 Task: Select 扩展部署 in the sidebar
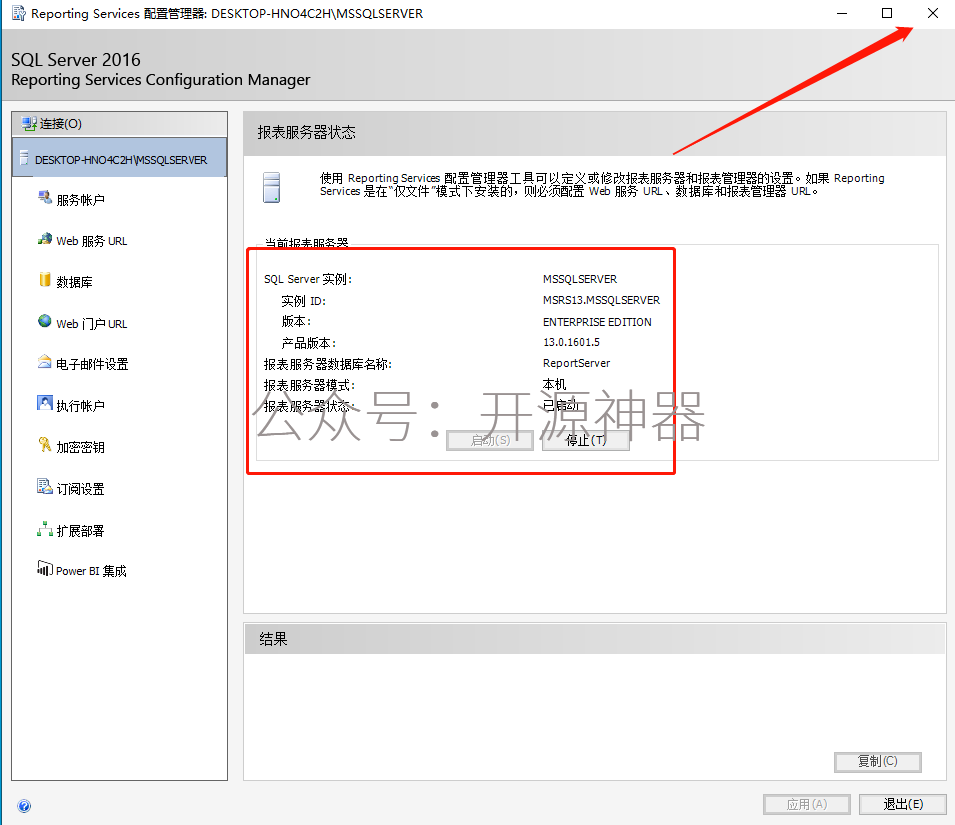pos(80,531)
